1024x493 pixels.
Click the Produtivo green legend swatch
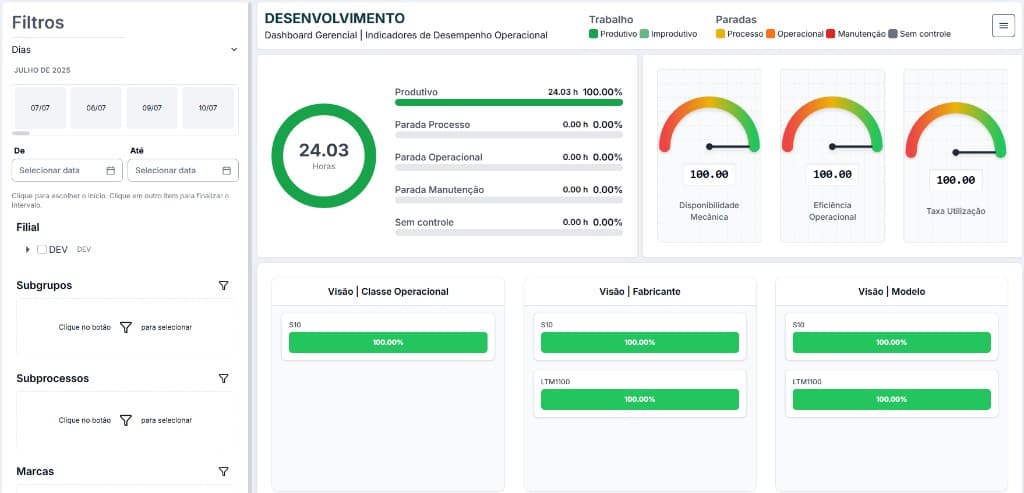click(593, 34)
